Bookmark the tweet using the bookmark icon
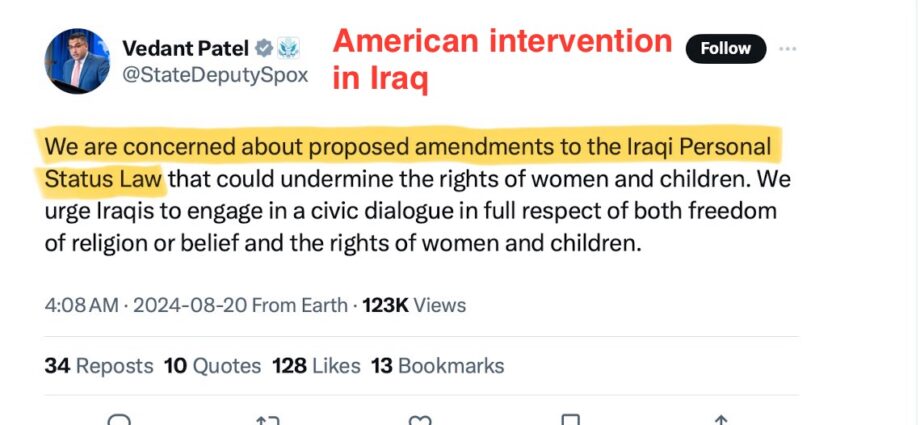This screenshot has width=920, height=425. (570, 420)
